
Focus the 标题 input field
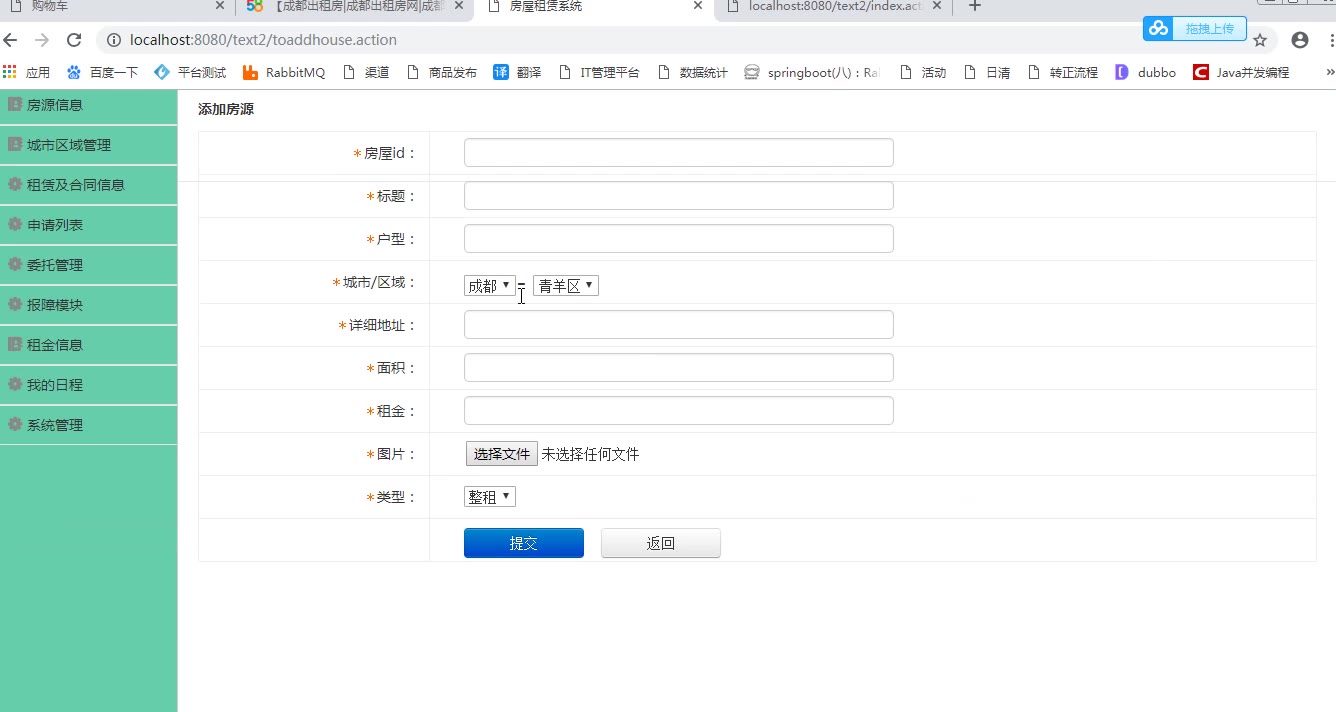pos(679,196)
